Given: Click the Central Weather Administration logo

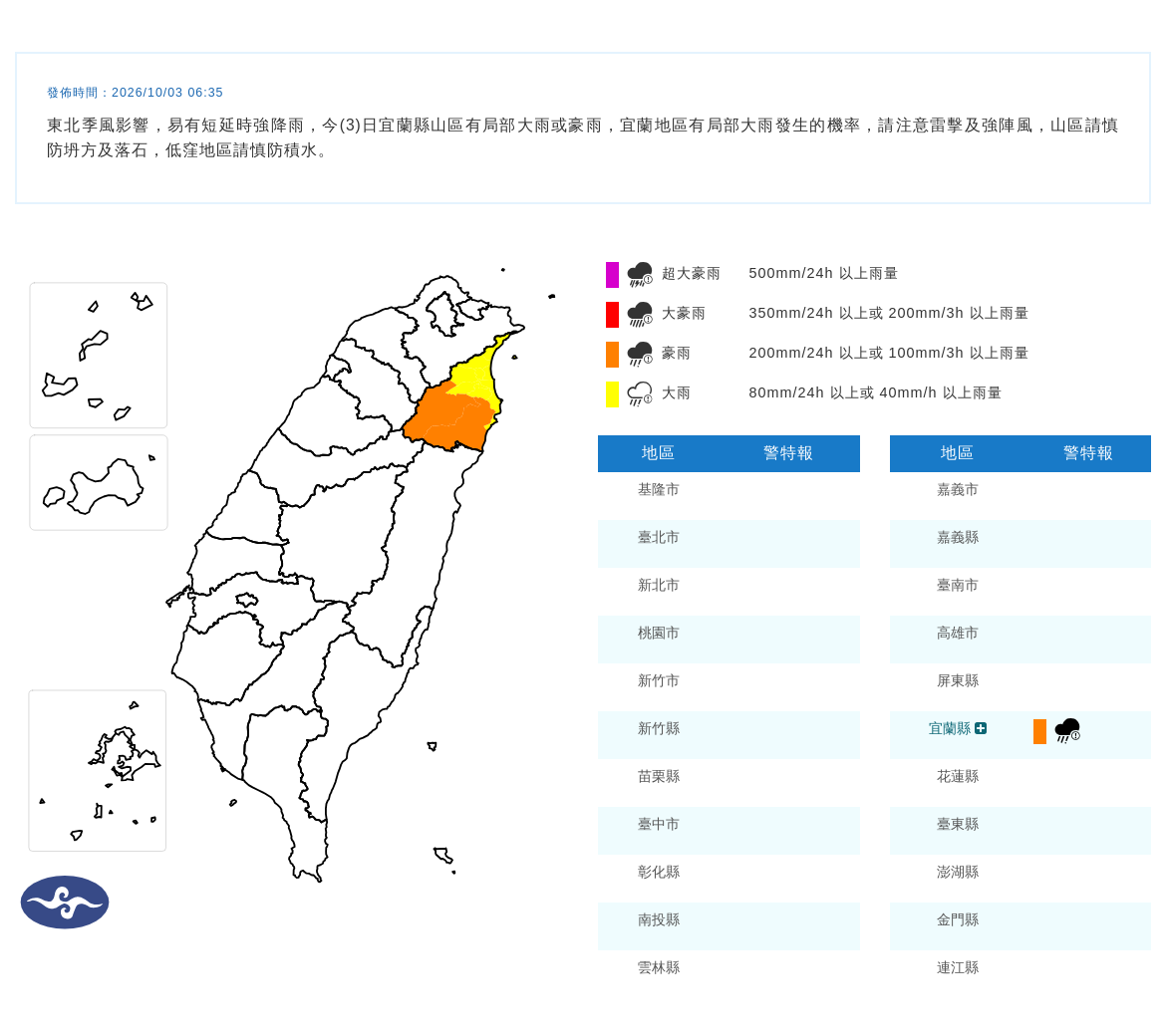Looking at the screenshot, I should tap(65, 903).
